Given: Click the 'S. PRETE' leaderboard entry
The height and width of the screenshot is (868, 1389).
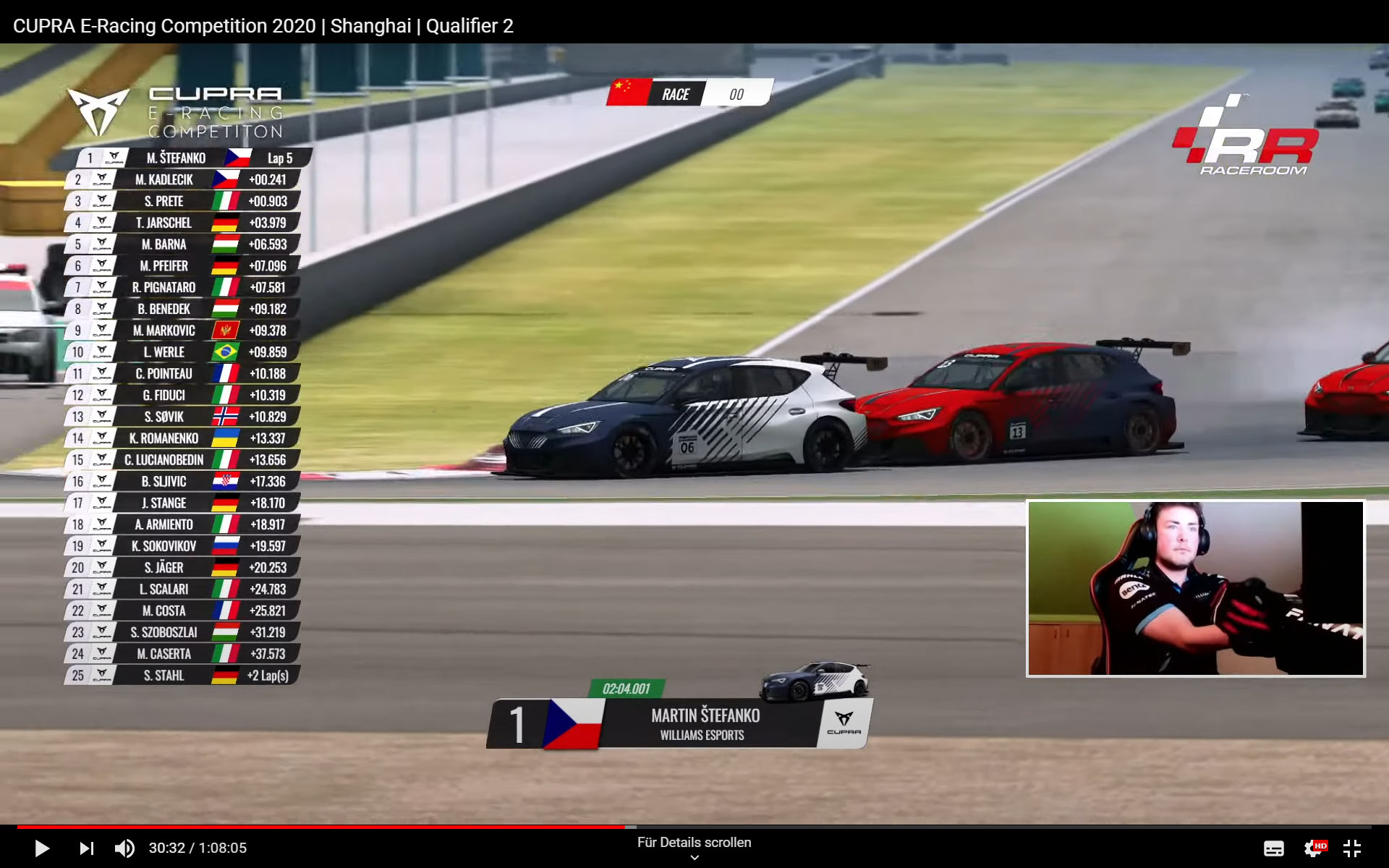Looking at the screenshot, I should [x=182, y=201].
